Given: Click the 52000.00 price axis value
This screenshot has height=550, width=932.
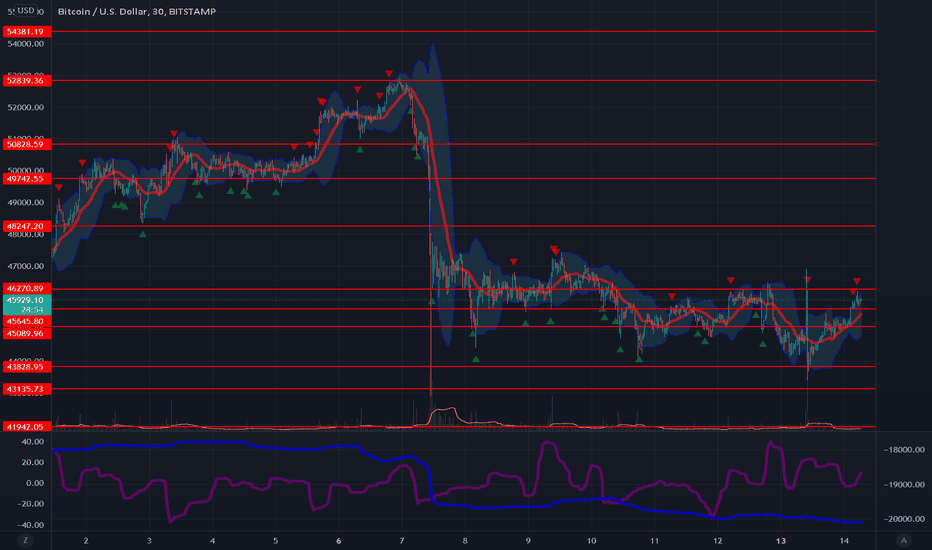Looking at the screenshot, I should (x=26, y=108).
